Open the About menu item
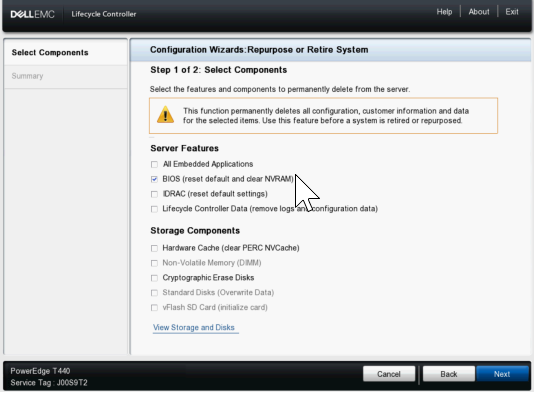 (479, 12)
